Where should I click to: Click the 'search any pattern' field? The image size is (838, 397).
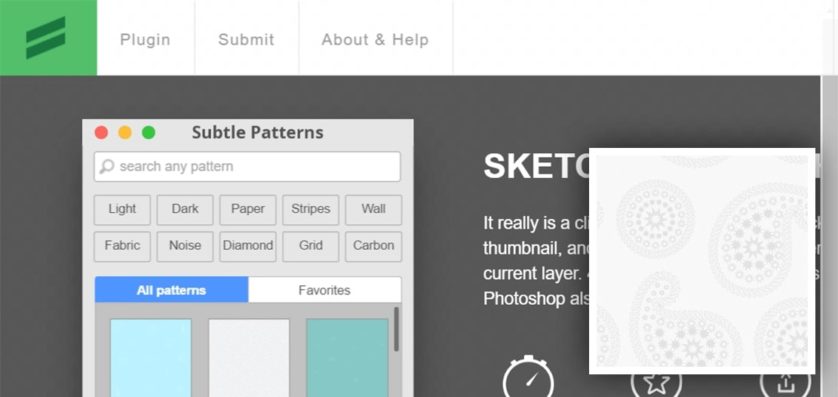point(247,167)
